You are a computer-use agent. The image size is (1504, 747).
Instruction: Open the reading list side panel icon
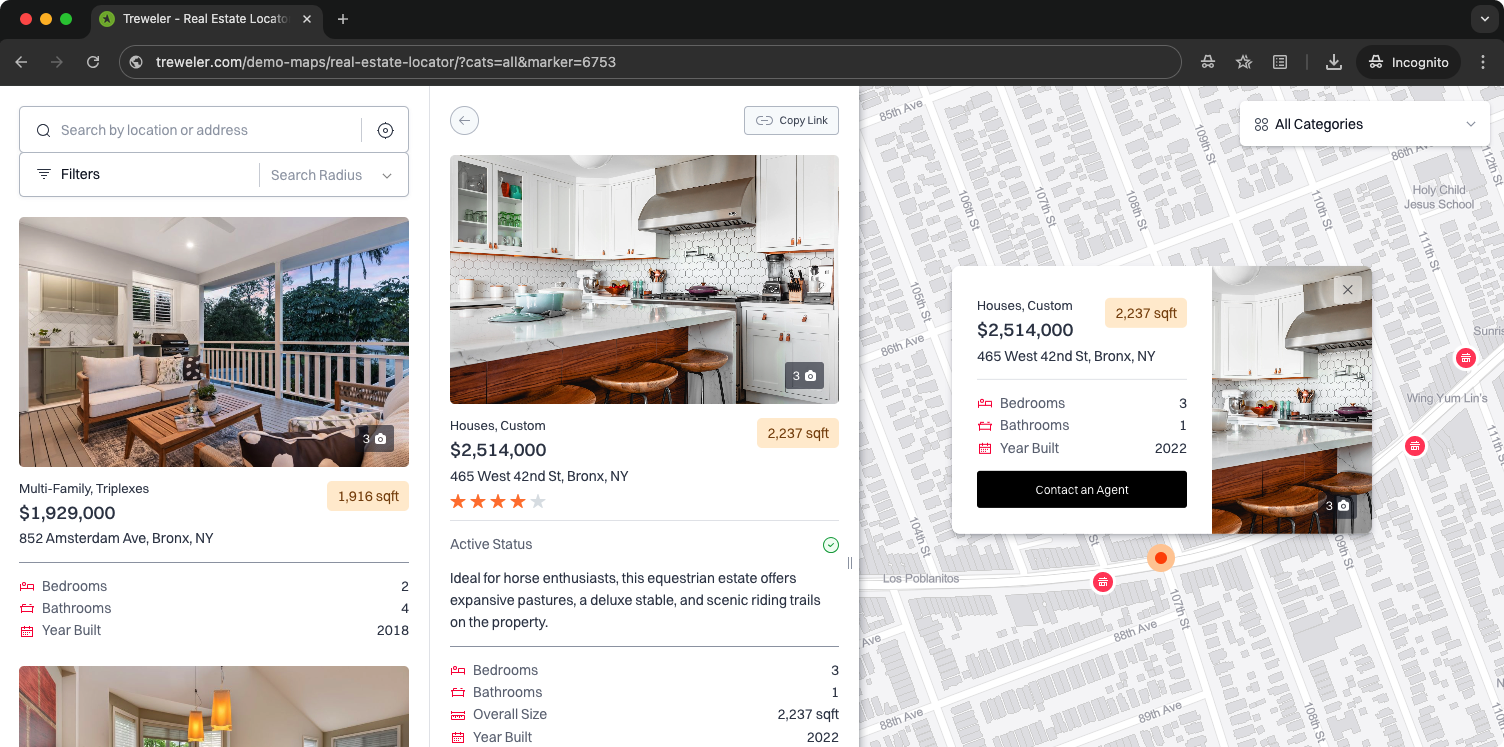click(x=1280, y=62)
